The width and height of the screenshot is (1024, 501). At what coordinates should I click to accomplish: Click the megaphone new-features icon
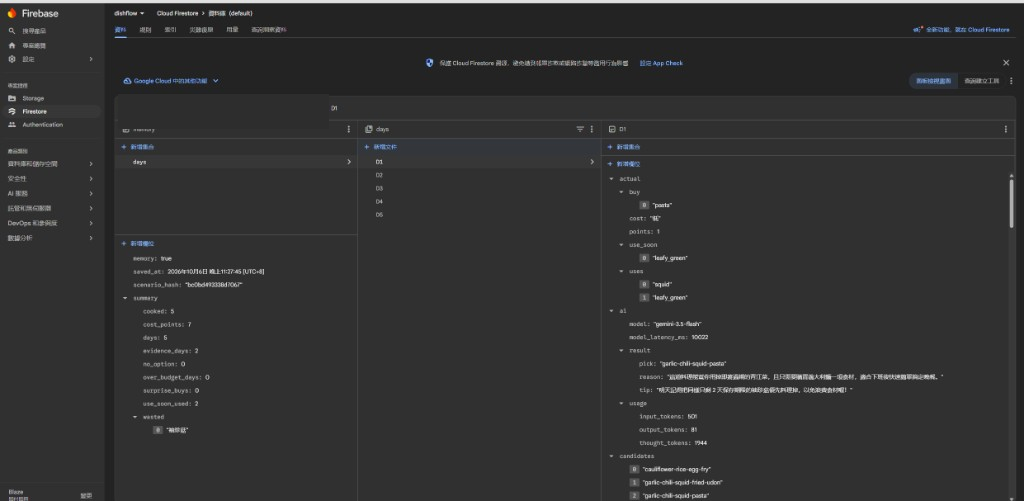[917, 29]
